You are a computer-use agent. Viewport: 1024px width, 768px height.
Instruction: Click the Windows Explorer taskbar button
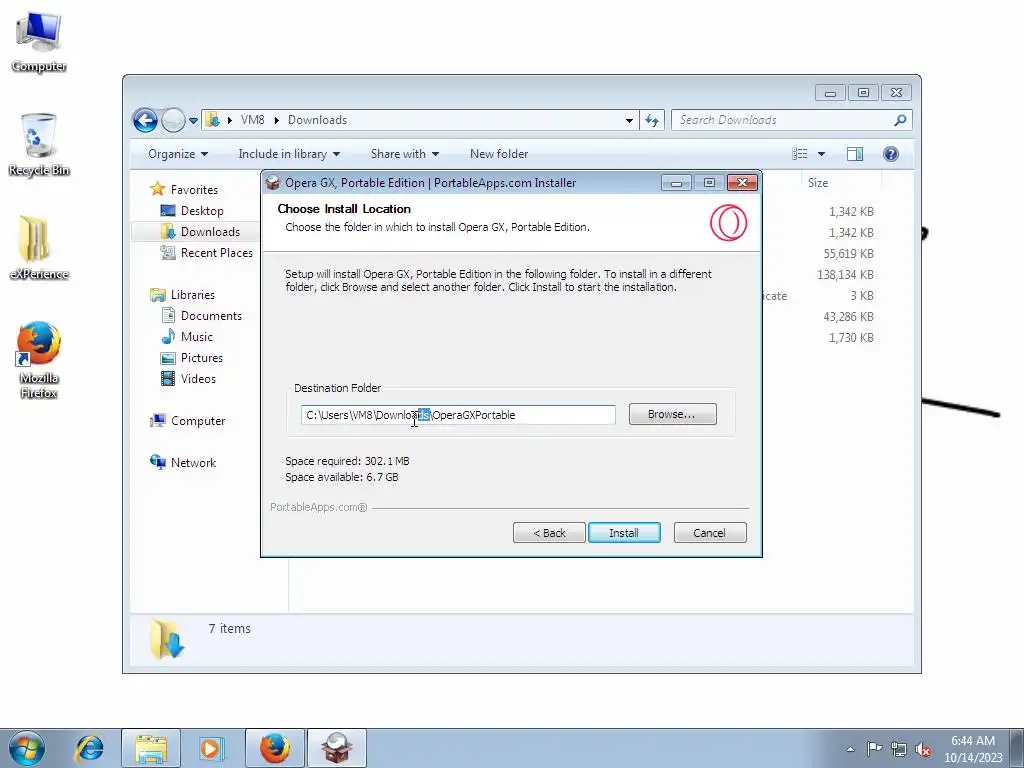point(151,748)
